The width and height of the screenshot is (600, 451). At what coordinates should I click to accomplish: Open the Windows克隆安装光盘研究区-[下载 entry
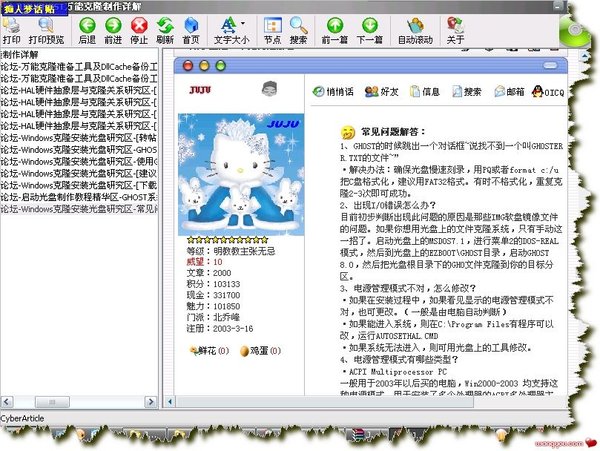click(x=79, y=185)
